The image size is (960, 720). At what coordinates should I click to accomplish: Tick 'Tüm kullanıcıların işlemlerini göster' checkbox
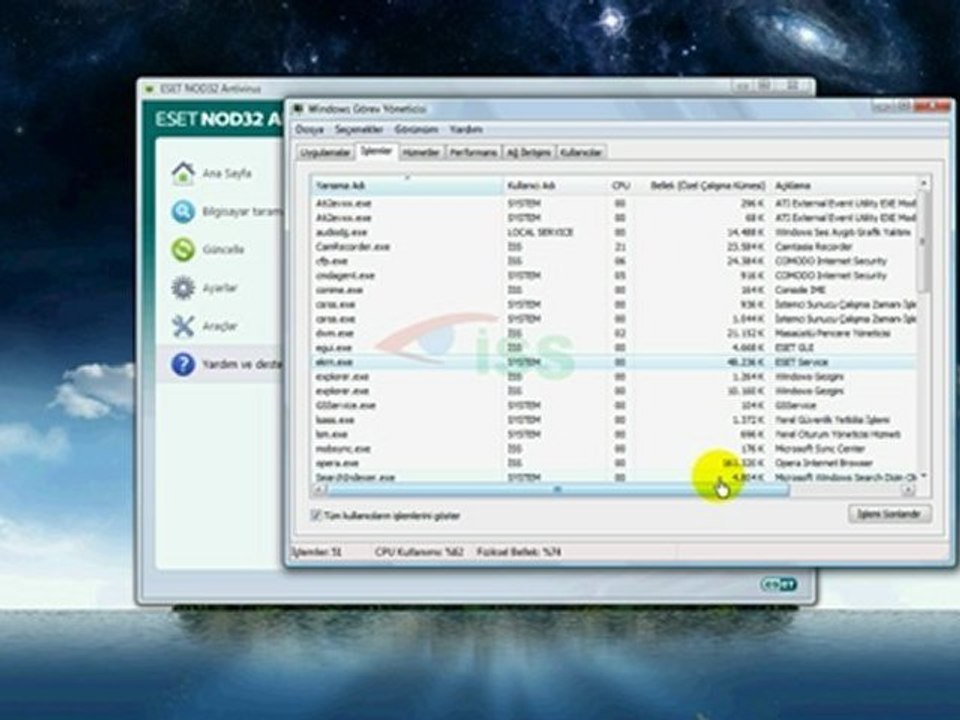click(x=316, y=516)
